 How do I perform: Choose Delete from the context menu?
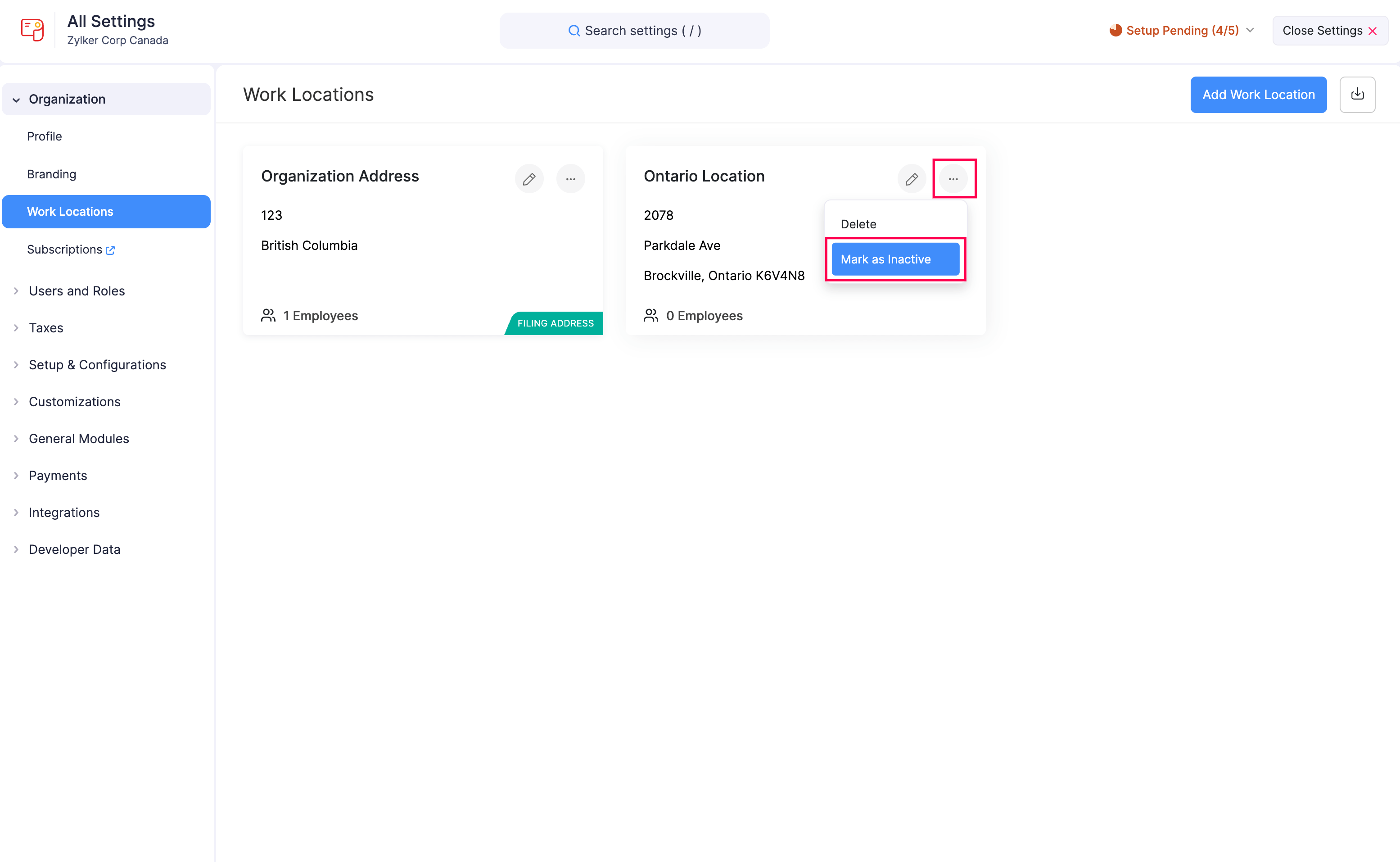click(x=858, y=223)
